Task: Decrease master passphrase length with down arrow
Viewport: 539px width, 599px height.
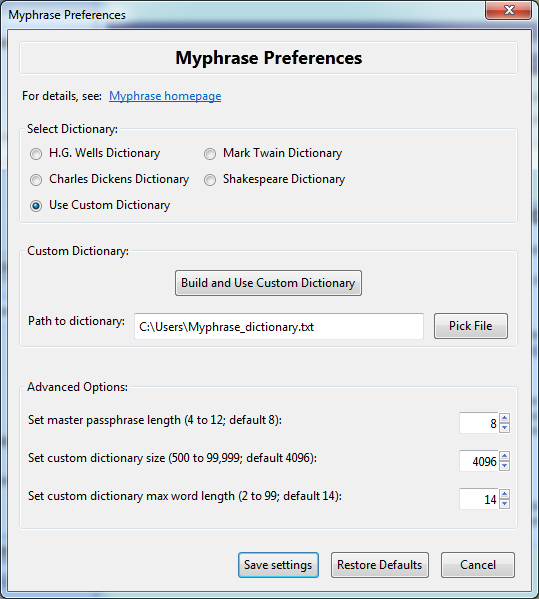Action: click(504, 428)
